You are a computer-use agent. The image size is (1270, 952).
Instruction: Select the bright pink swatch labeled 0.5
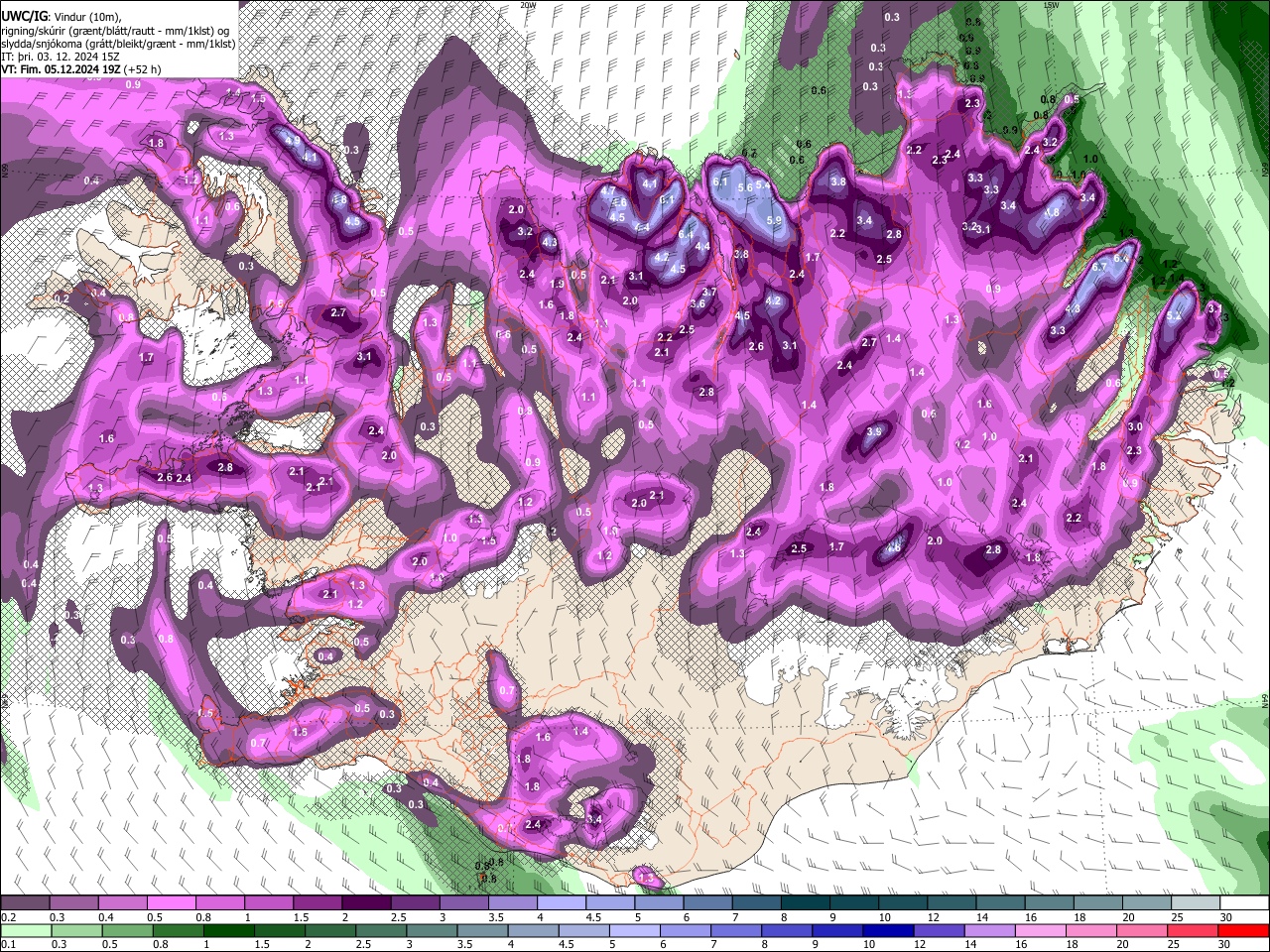171,903
